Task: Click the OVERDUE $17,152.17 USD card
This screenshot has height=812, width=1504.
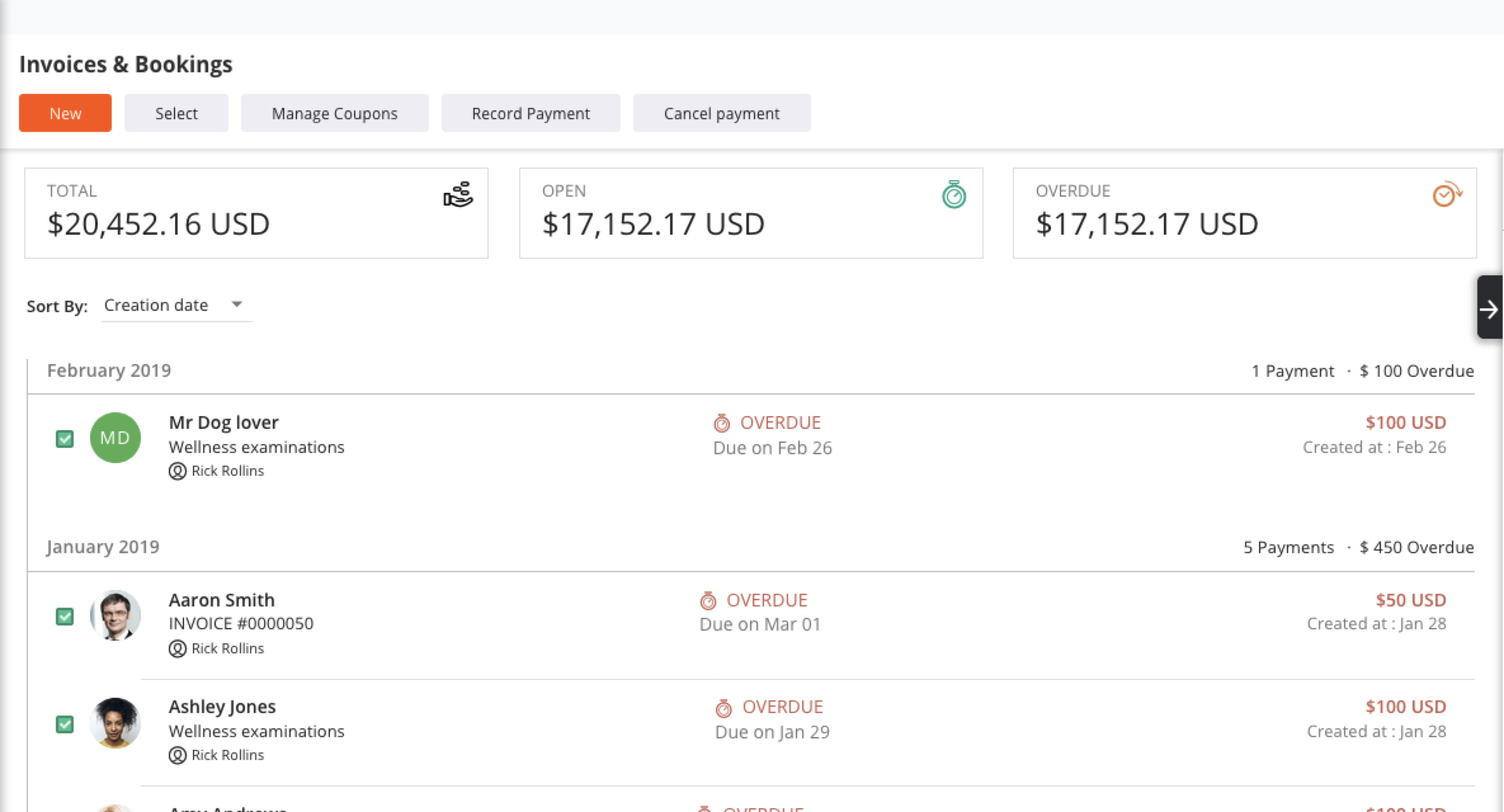Action: 1245,213
